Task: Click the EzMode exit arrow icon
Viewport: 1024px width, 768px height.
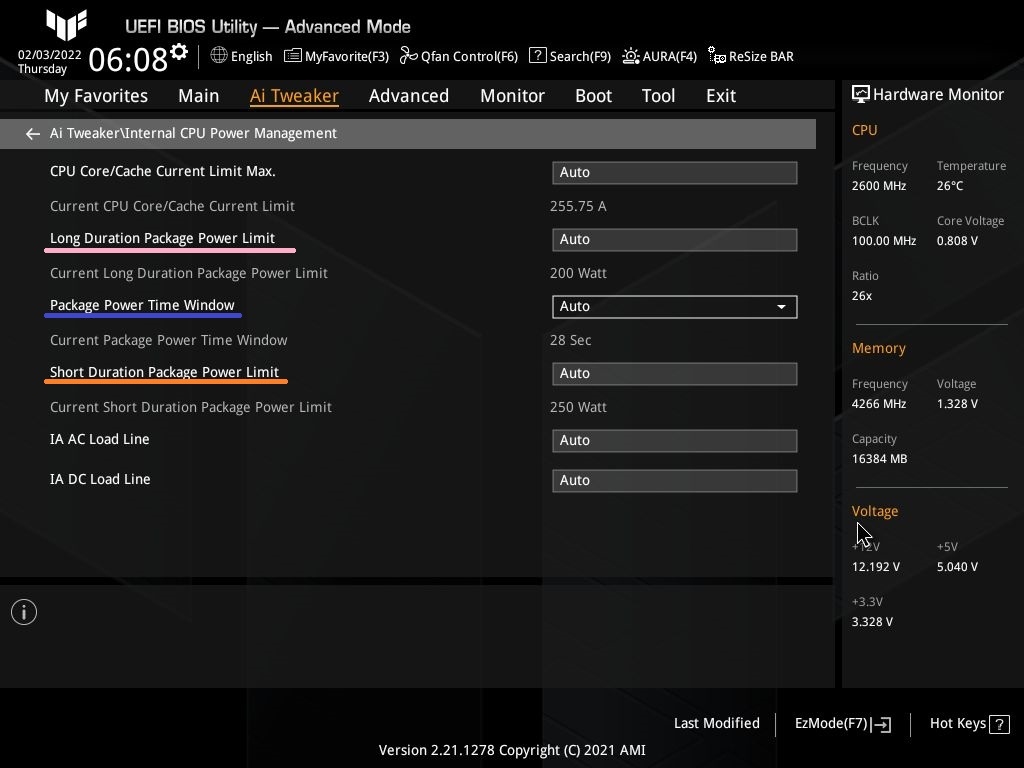Action: click(x=881, y=724)
